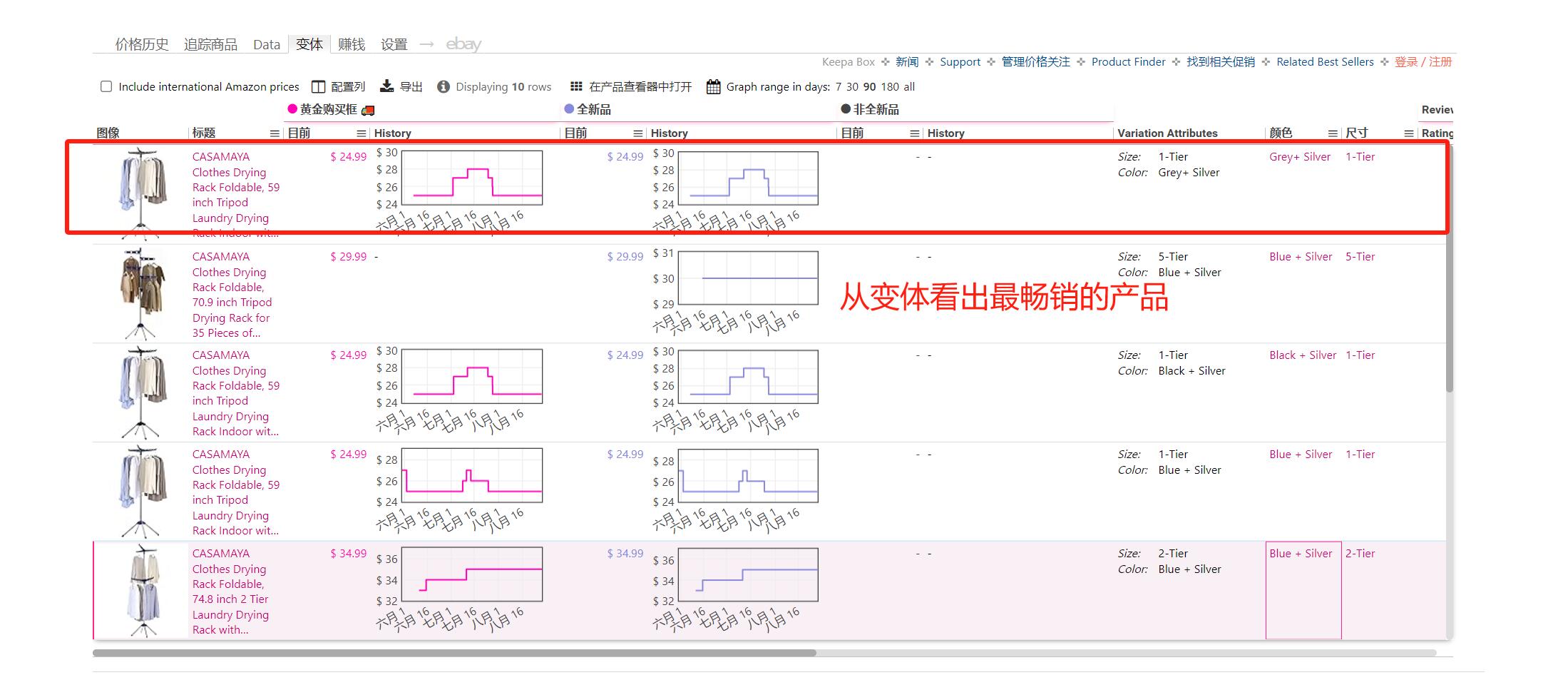Select the 变体 tab
The image size is (1568, 680).
click(309, 44)
